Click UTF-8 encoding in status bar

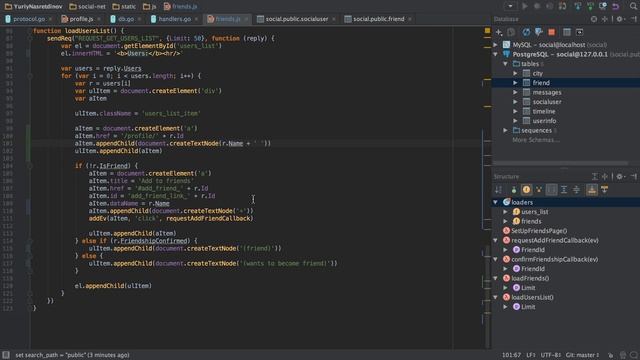(551, 355)
